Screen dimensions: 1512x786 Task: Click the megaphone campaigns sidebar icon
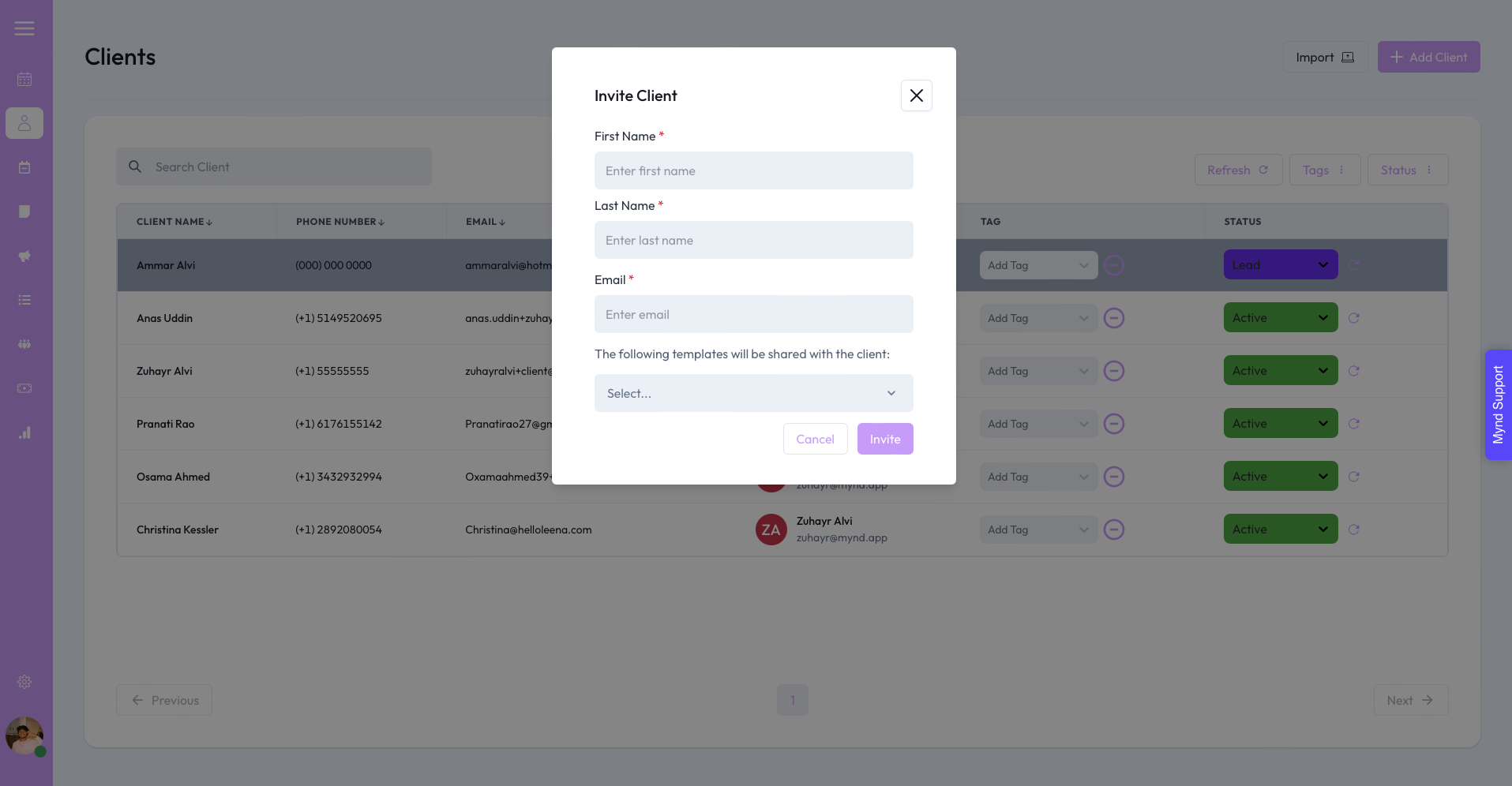tap(24, 256)
